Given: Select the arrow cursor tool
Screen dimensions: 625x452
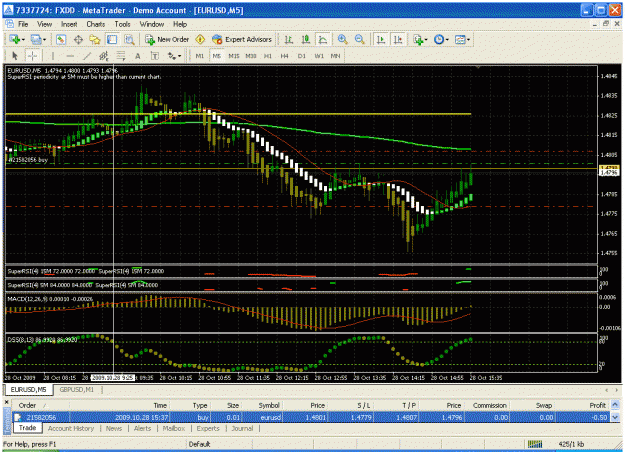Looking at the screenshot, I should click(15, 56).
